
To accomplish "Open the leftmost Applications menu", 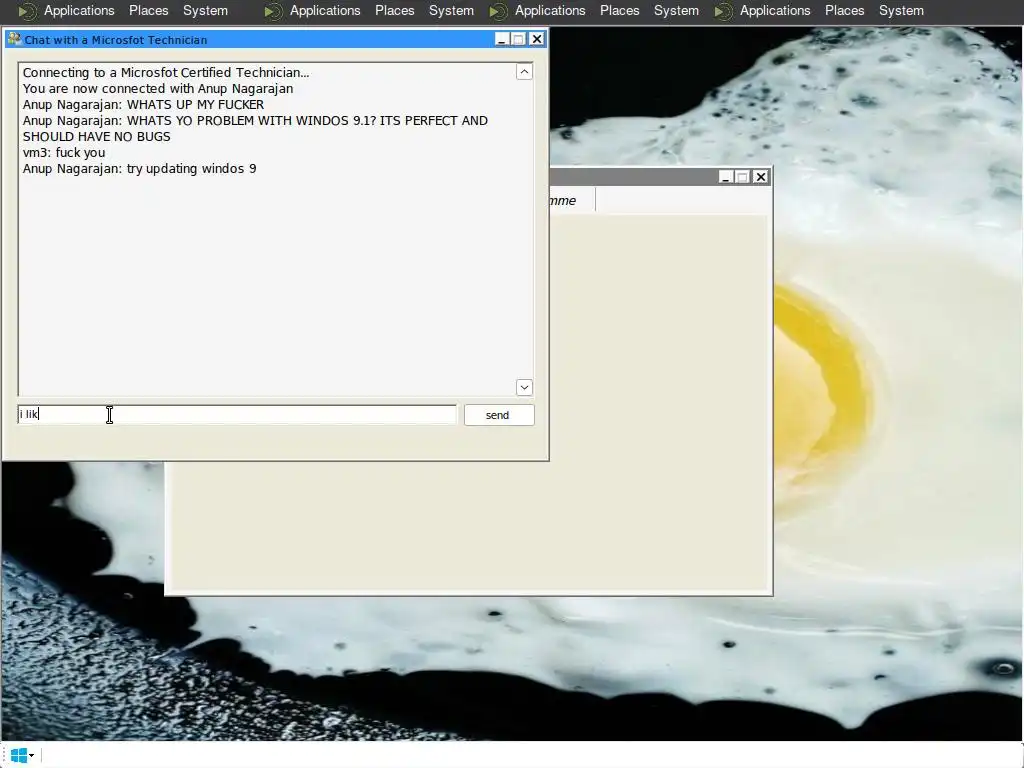I will pos(79,10).
